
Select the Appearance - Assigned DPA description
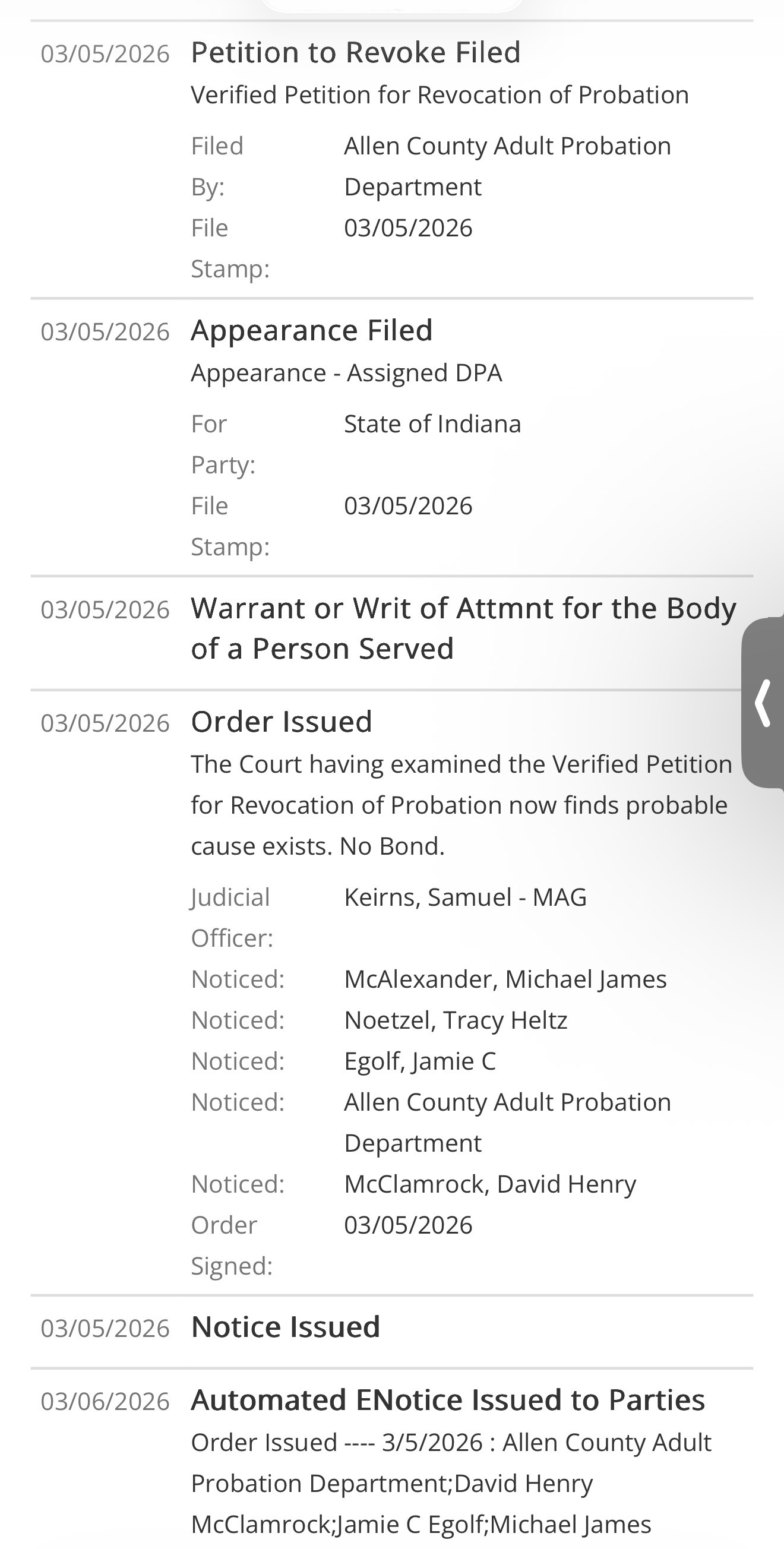pos(346,373)
